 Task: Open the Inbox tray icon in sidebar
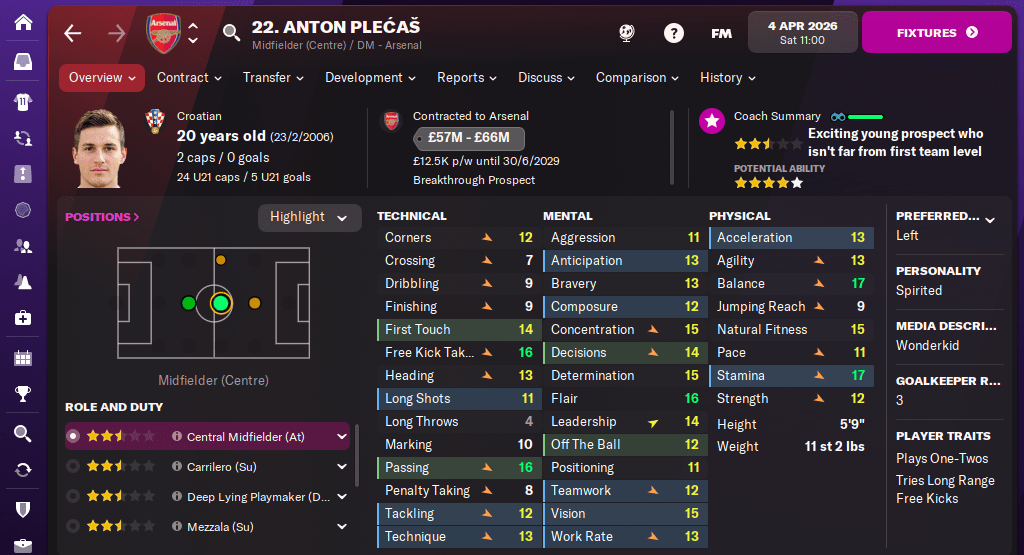coord(23,62)
